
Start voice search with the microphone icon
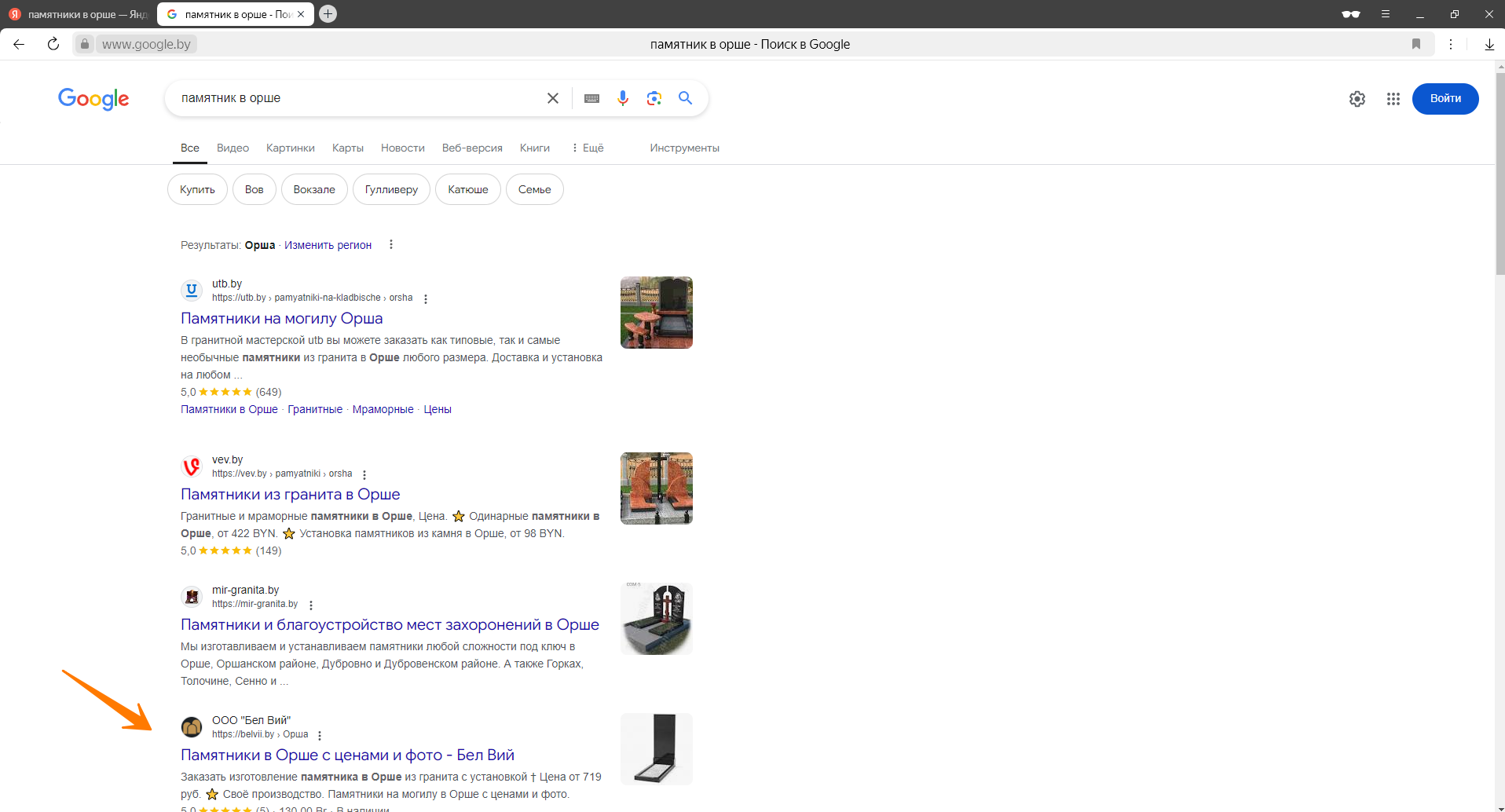click(x=623, y=98)
